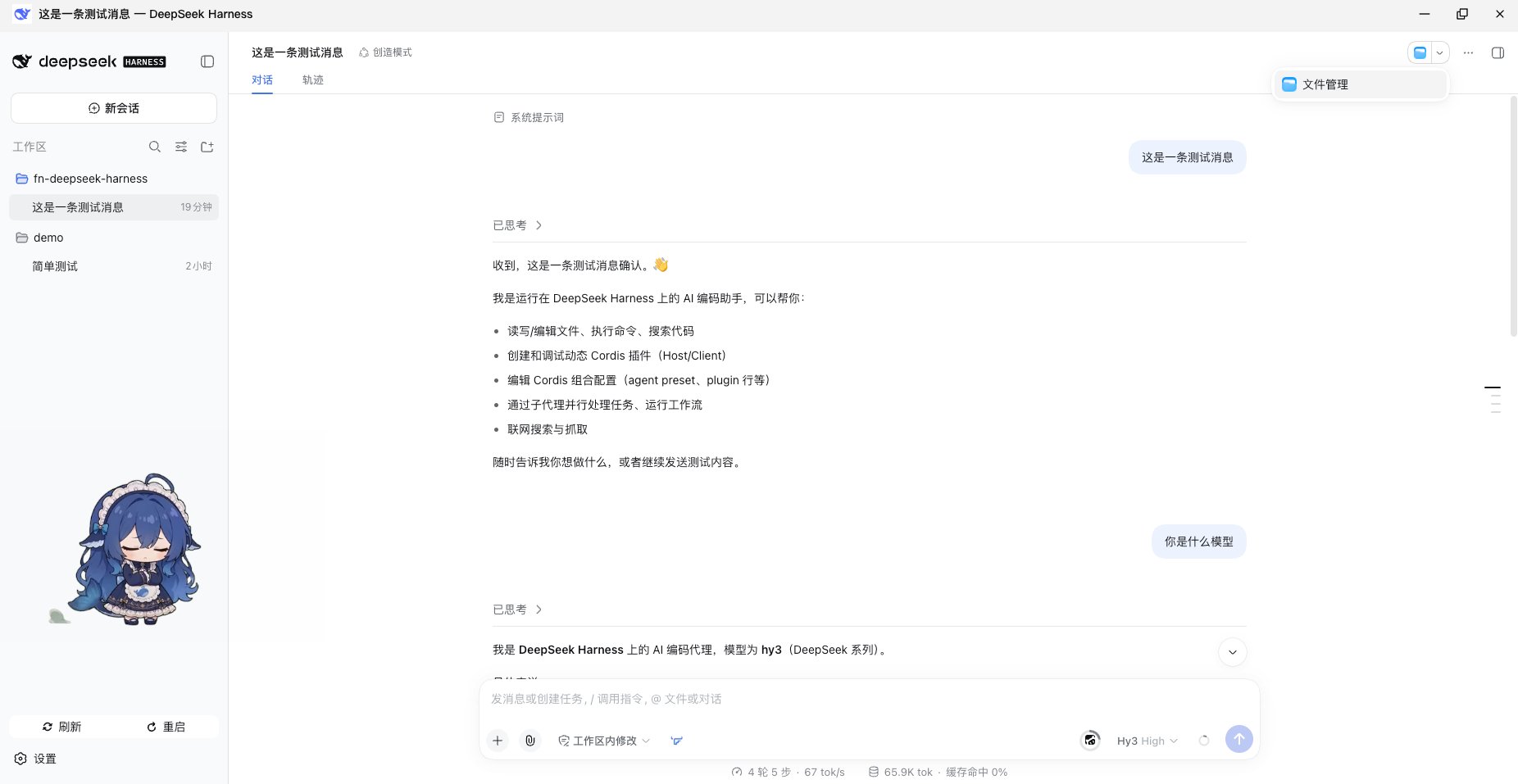Send the message with the arrow button

point(1239,739)
